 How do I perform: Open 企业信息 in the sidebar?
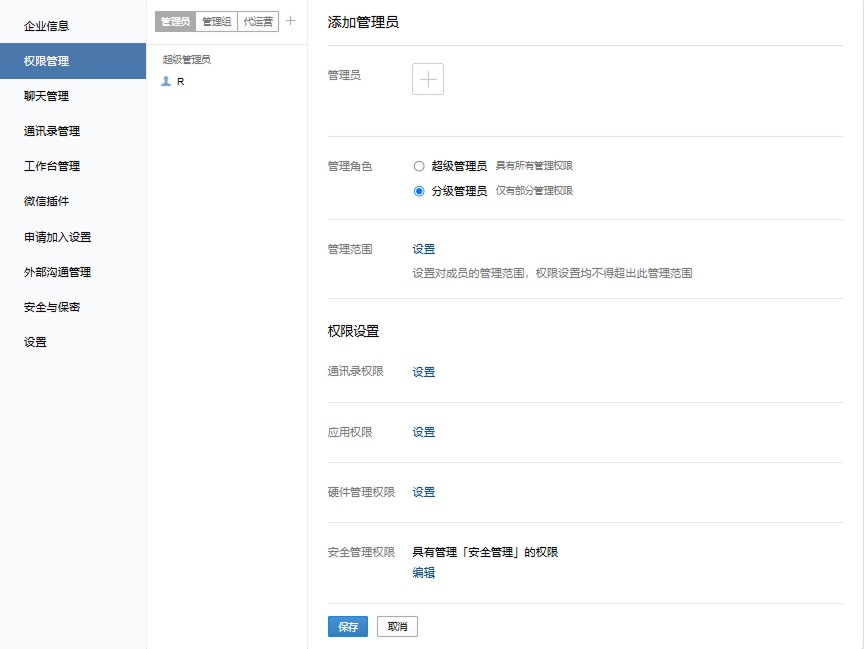pos(47,26)
